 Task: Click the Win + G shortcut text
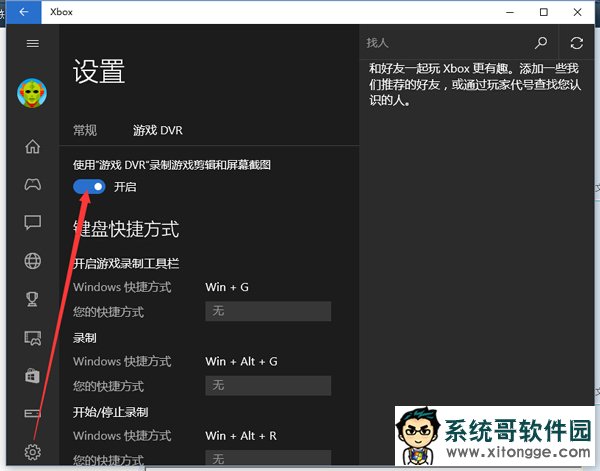[227, 287]
